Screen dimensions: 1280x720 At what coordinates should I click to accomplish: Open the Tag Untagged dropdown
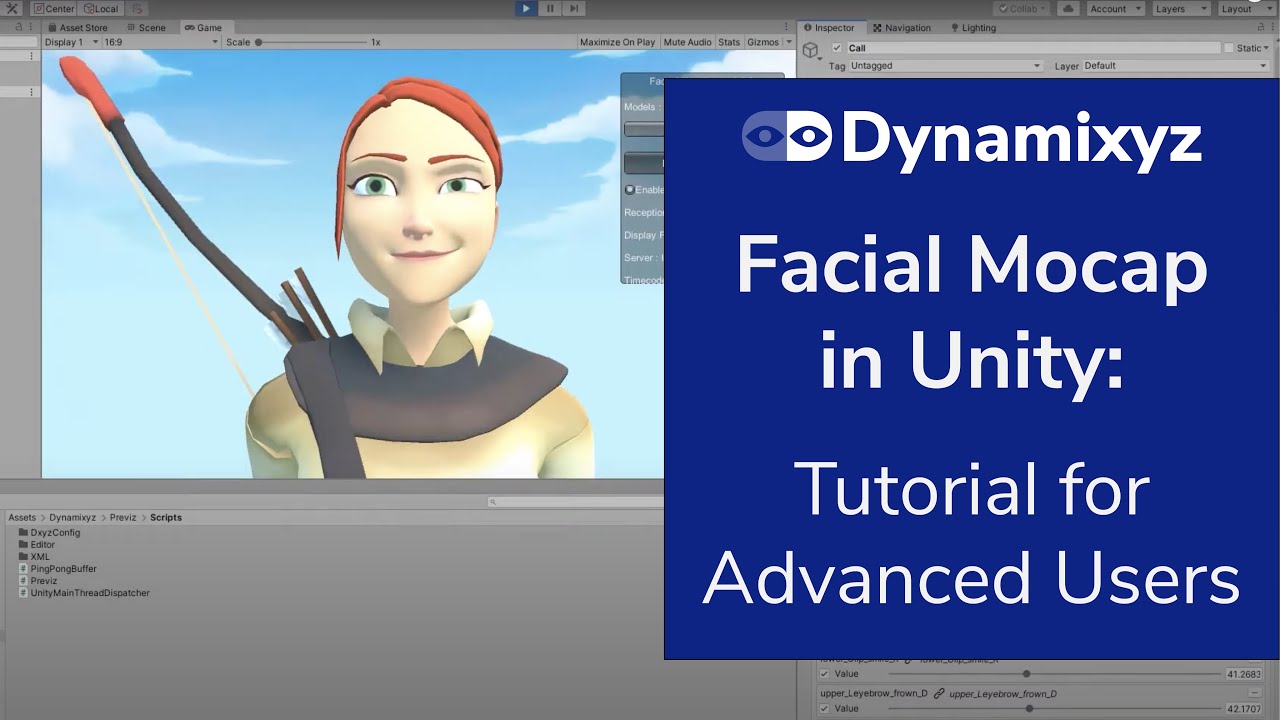point(945,66)
